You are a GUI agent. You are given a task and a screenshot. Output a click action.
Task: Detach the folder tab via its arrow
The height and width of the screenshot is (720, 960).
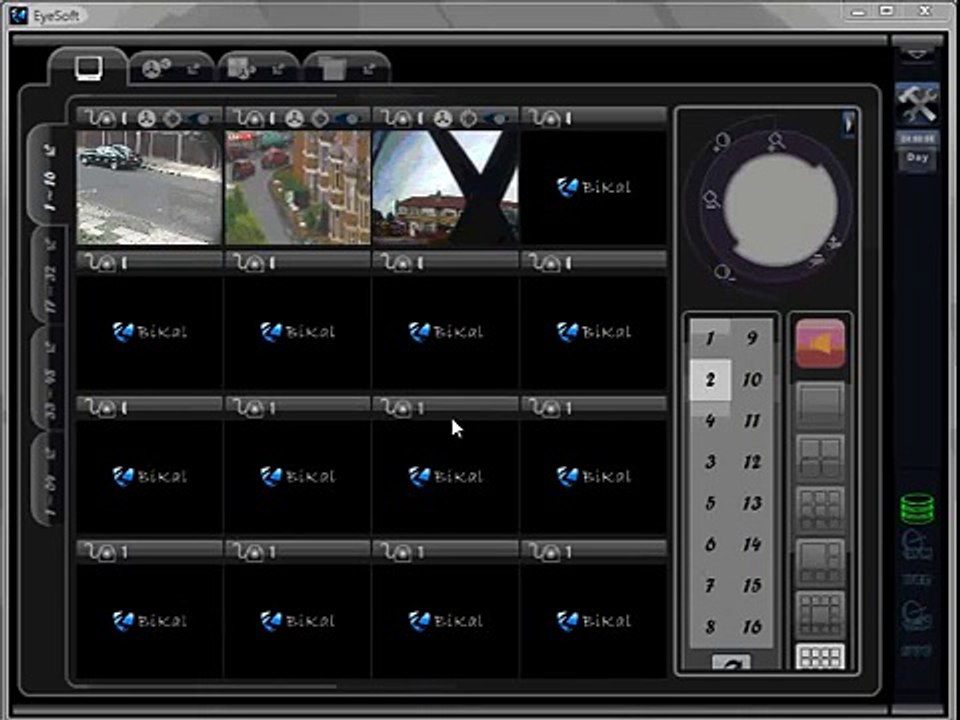point(369,69)
